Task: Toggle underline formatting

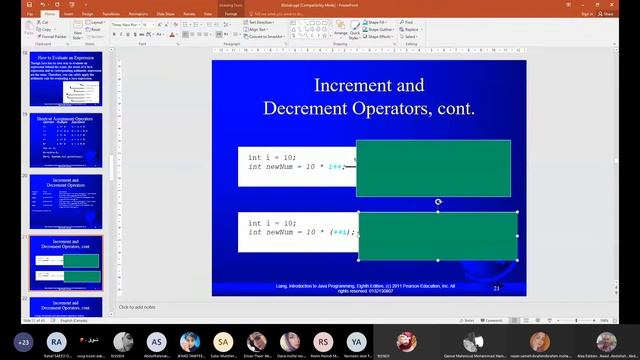Action: point(128,35)
